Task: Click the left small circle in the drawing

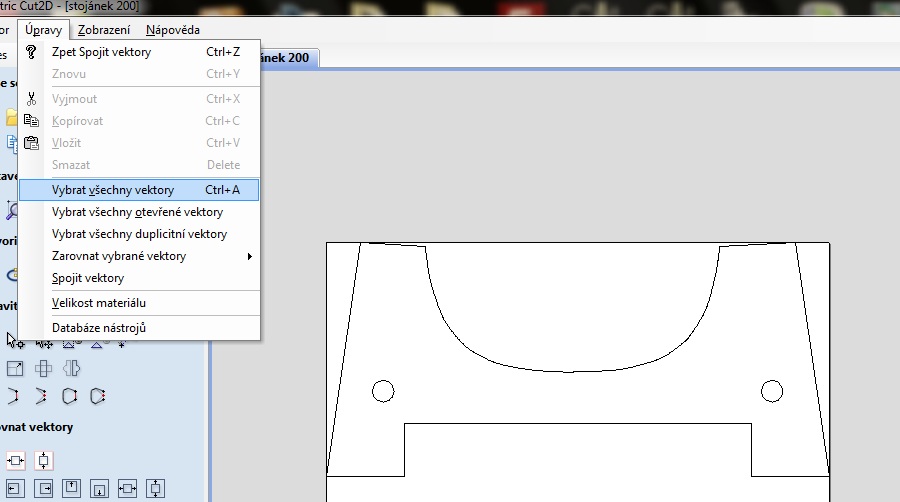Action: [383, 391]
